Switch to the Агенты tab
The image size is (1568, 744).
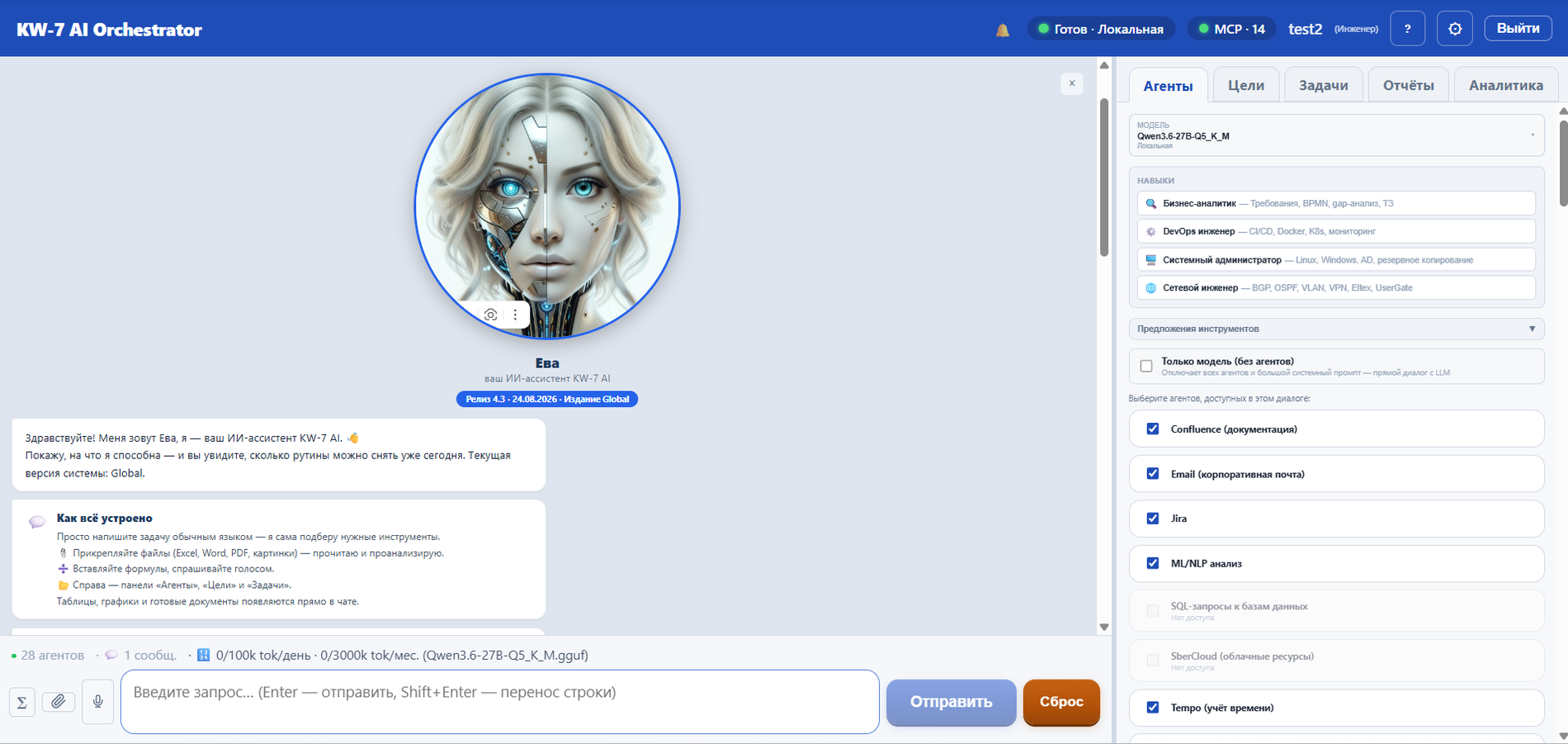click(1168, 86)
